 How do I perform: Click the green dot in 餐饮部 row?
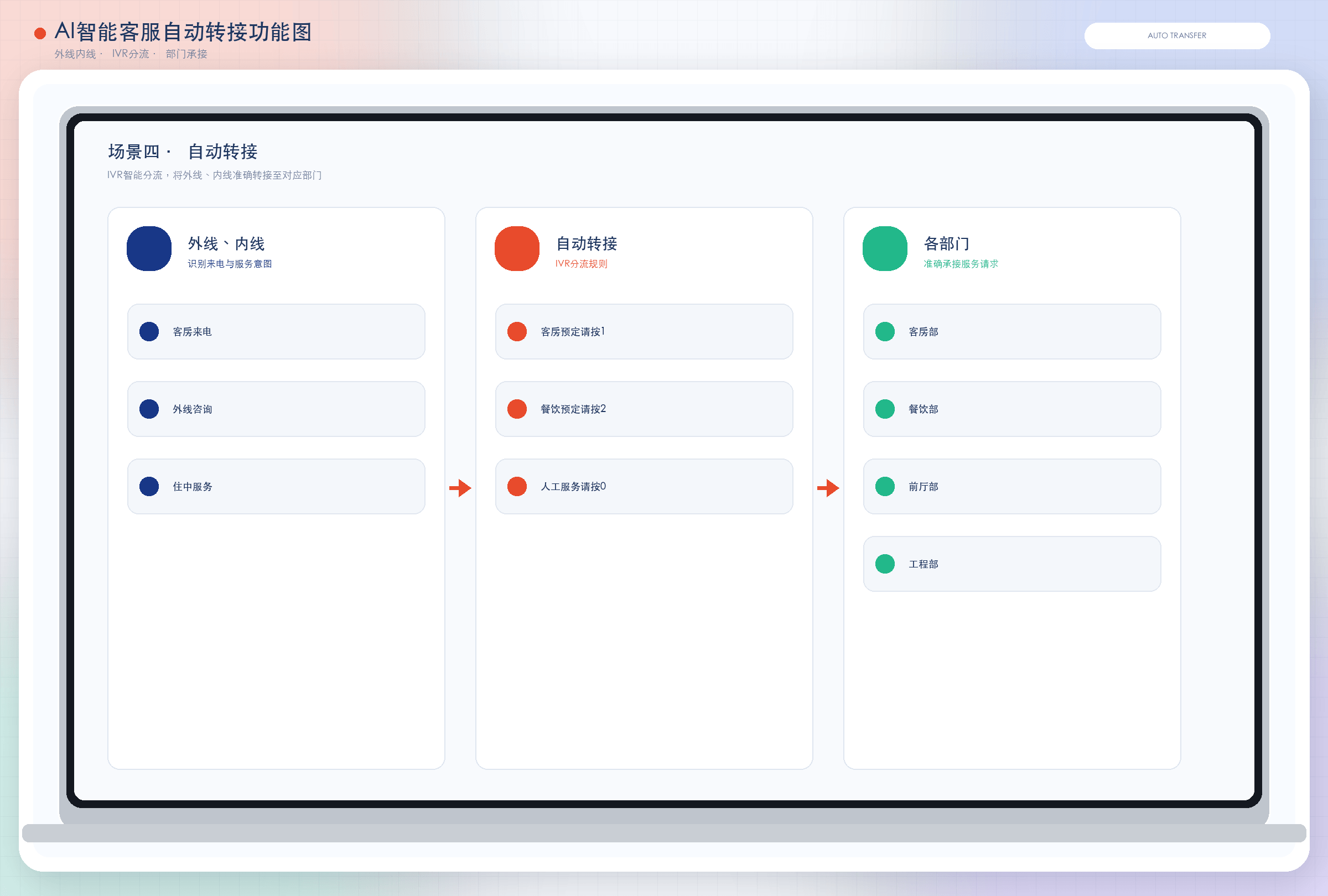(885, 409)
